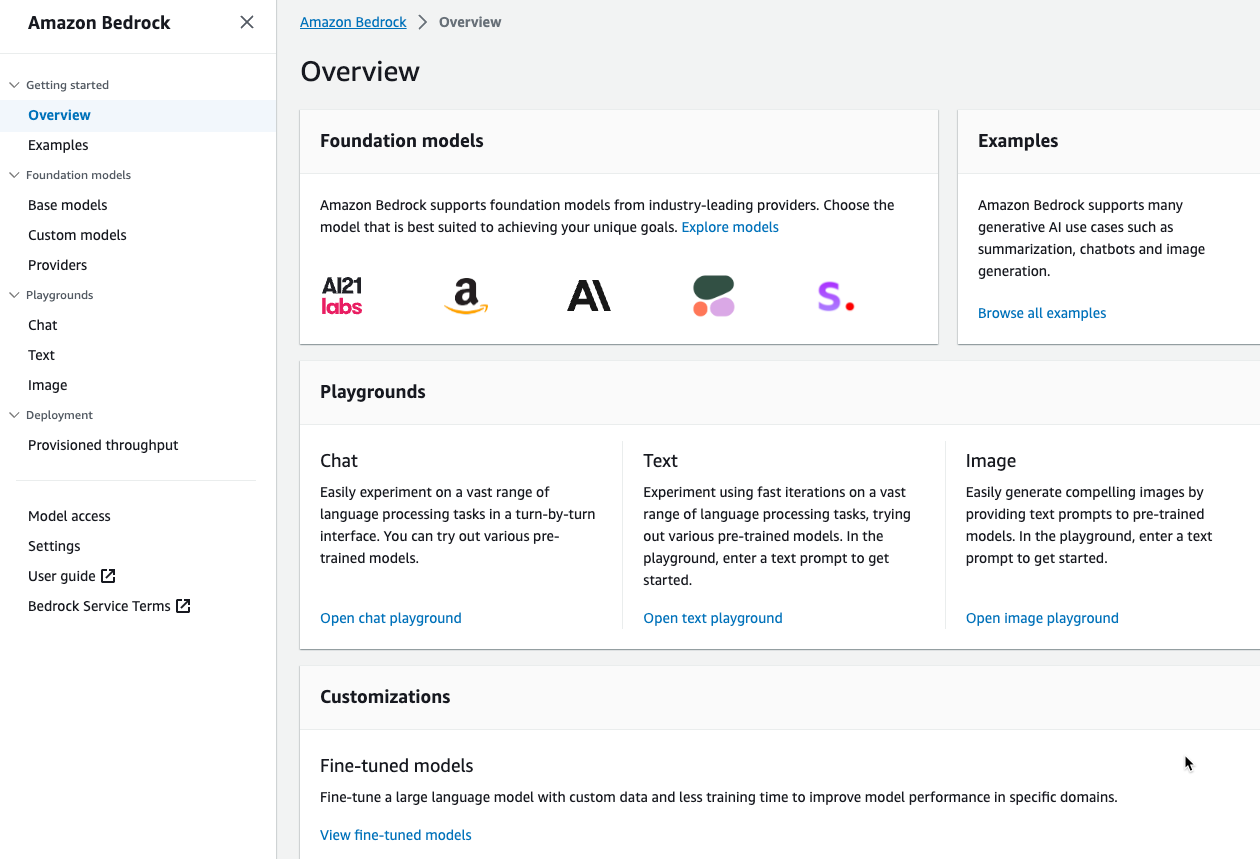The image size is (1260, 859).
Task: Click Open text playground link
Action: pos(713,618)
